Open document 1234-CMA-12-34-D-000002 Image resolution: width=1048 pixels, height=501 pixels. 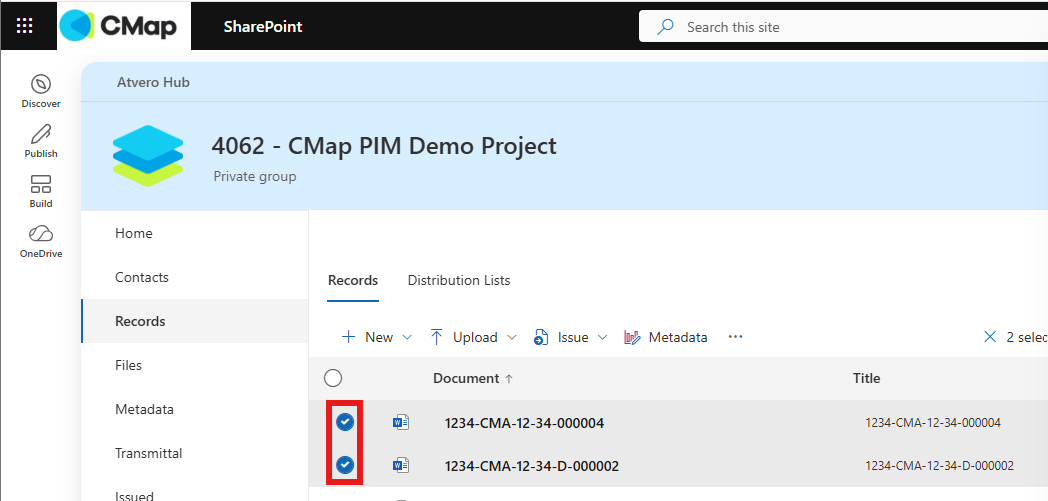click(x=532, y=466)
